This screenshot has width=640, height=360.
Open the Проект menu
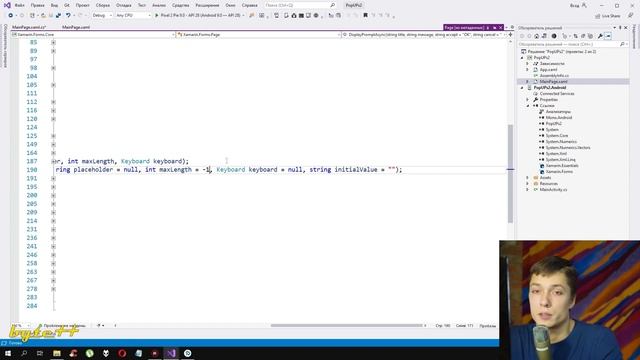click(x=82, y=5)
